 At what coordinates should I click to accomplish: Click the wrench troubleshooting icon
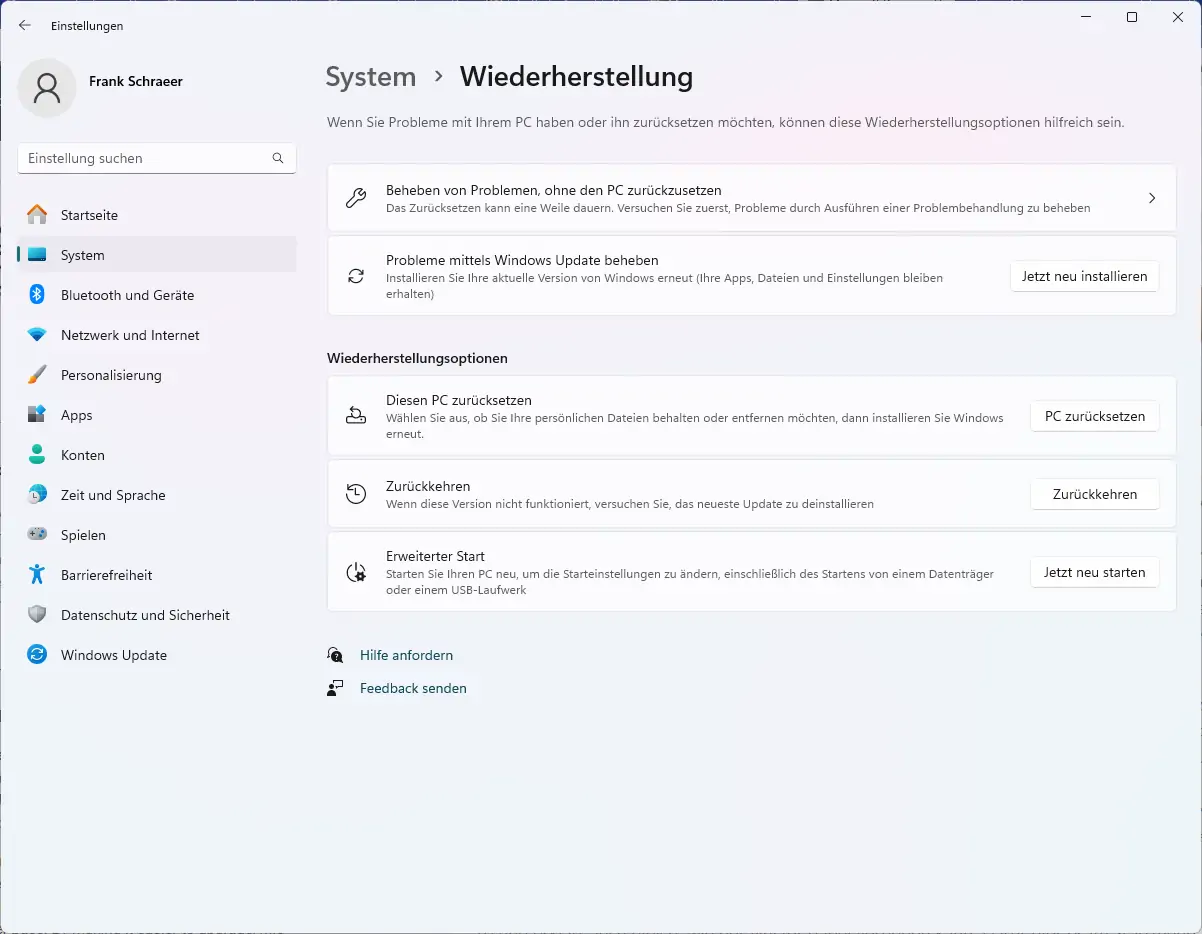click(x=356, y=198)
